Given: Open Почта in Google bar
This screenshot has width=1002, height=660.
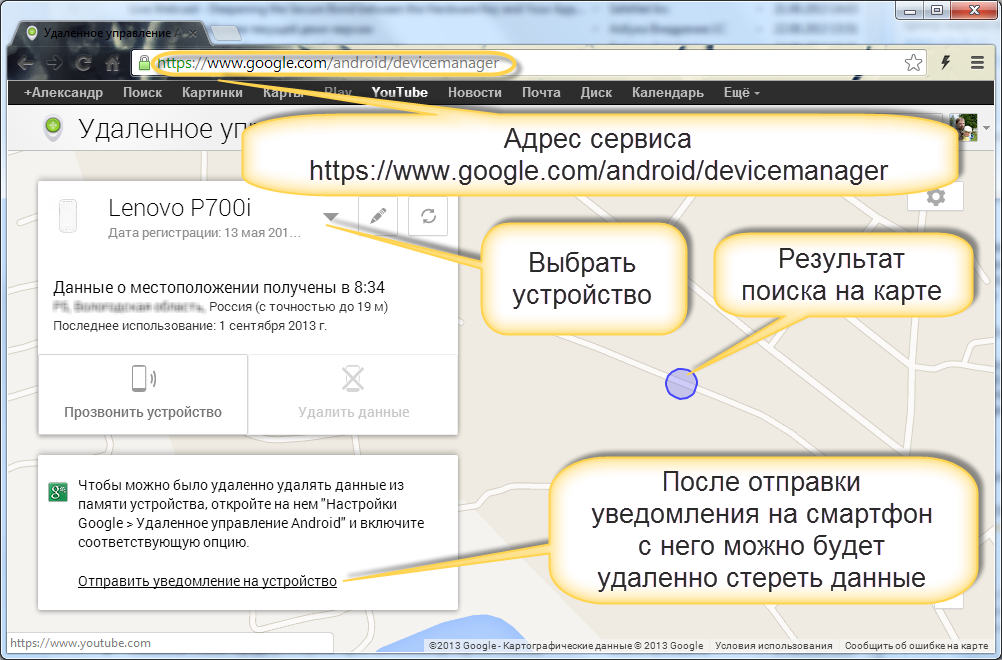Looking at the screenshot, I should pos(541,92).
